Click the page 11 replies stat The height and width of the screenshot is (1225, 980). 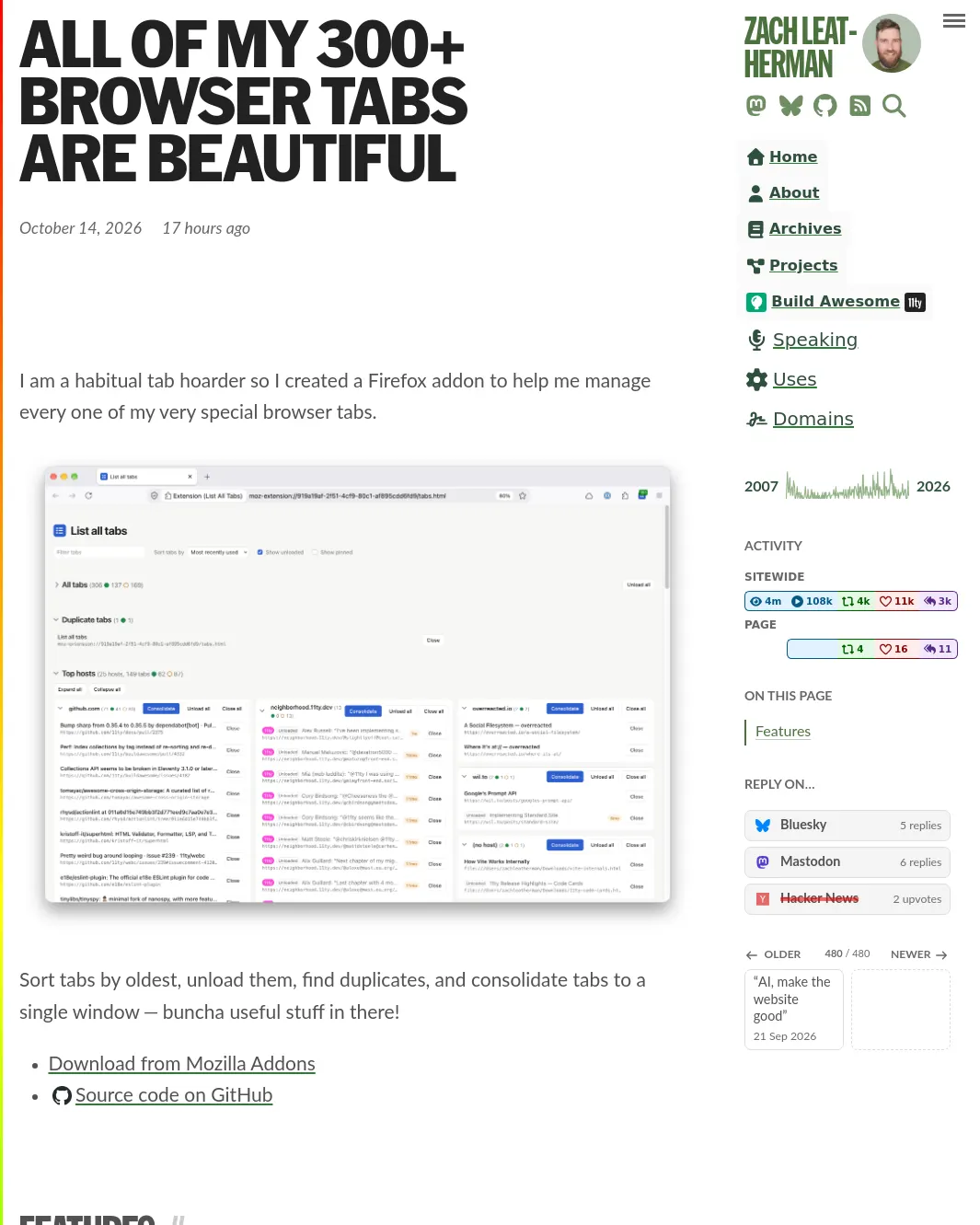coord(938,649)
